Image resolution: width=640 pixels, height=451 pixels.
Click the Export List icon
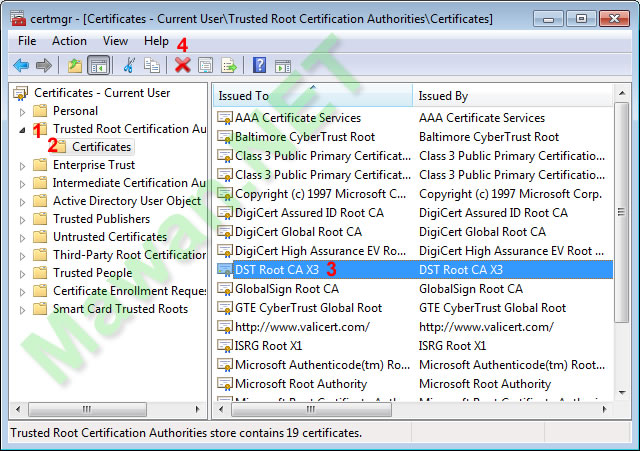click(x=229, y=65)
